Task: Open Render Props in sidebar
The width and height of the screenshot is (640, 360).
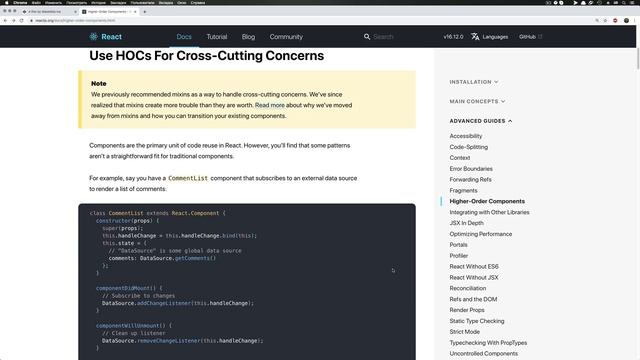Action: 467,310
